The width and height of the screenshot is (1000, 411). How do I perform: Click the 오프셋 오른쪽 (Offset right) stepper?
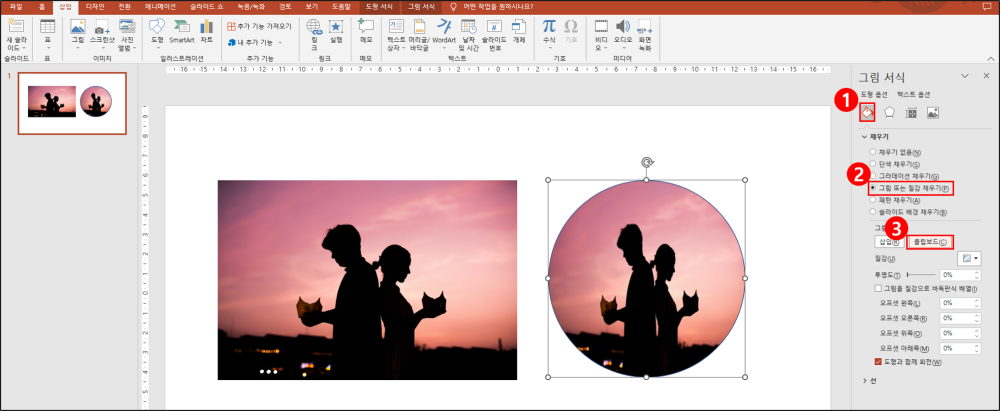pyautogui.click(x=977, y=318)
